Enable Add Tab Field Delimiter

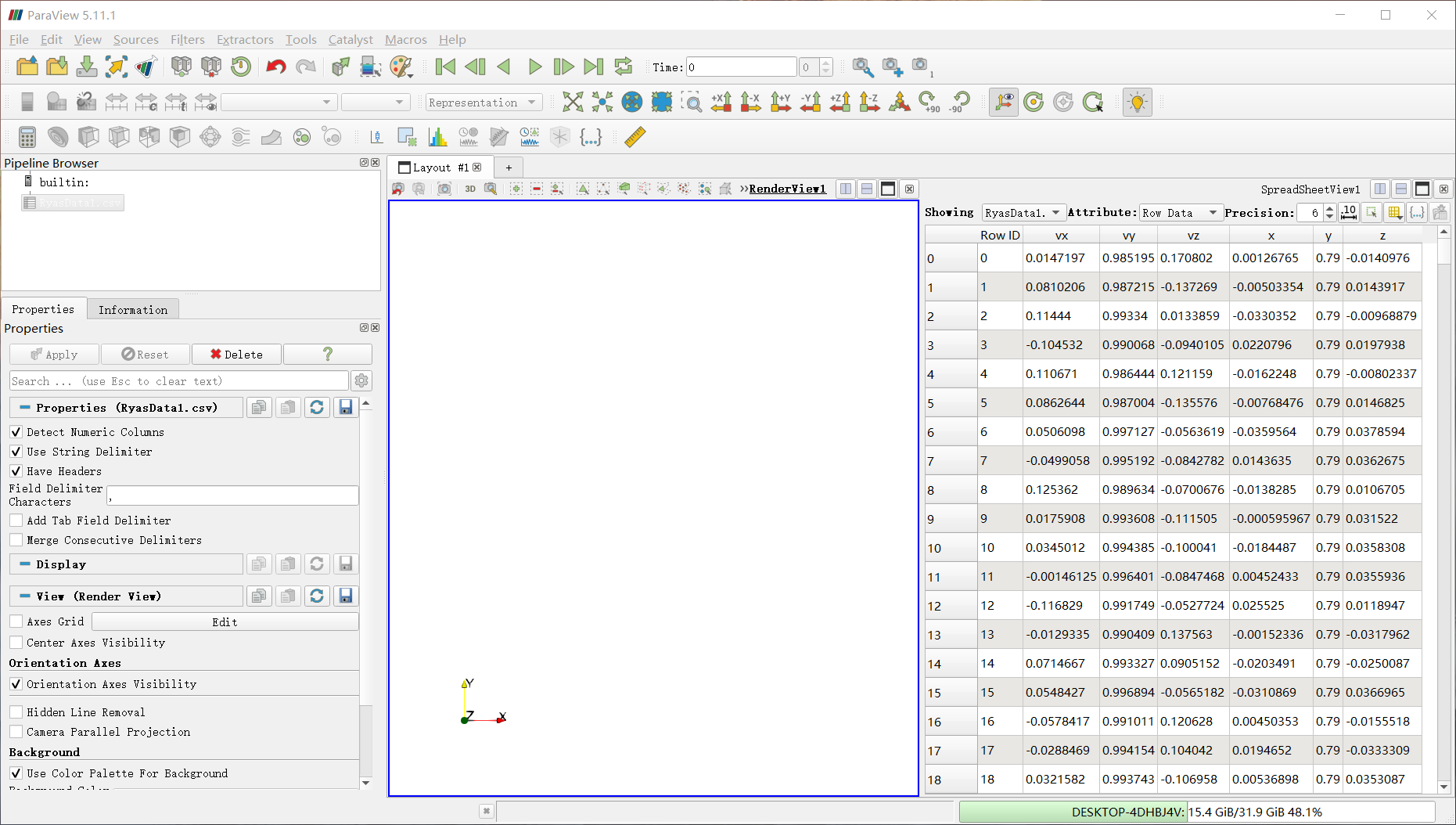click(x=16, y=521)
